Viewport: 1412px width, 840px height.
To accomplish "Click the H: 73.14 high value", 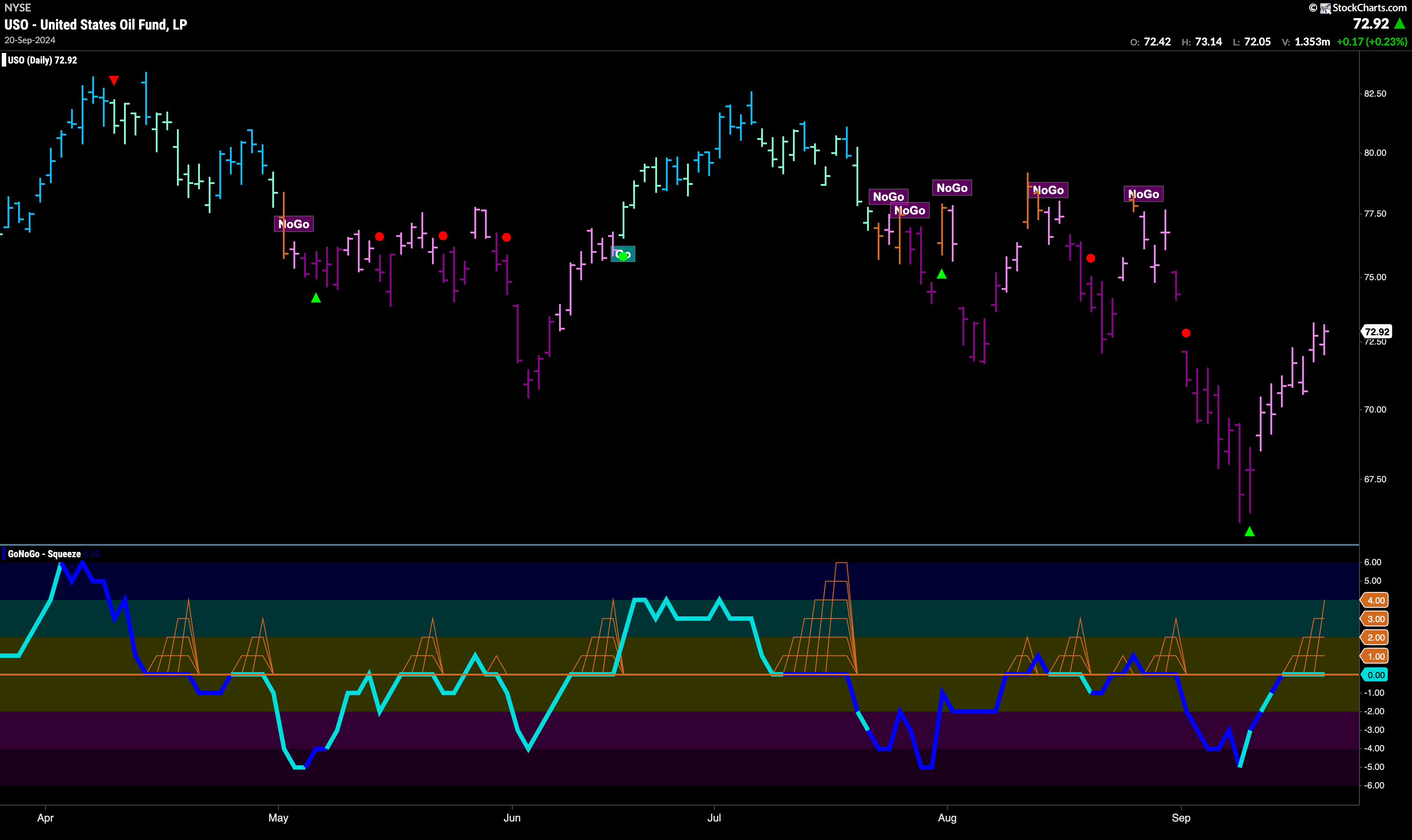I will point(1202,42).
